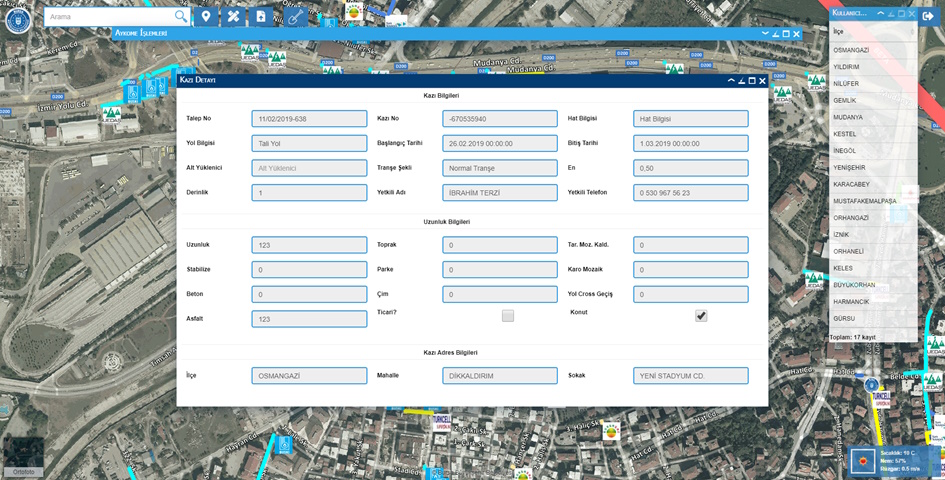Click the Arama search input field
Screen dimensions: 945x480
pos(110,17)
